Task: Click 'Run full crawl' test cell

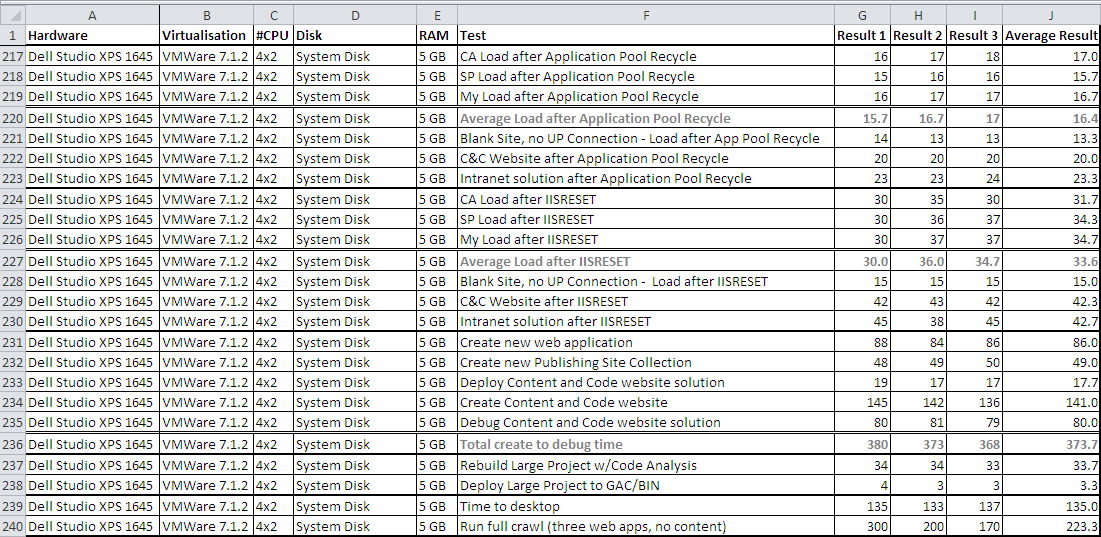Action: 645,526
